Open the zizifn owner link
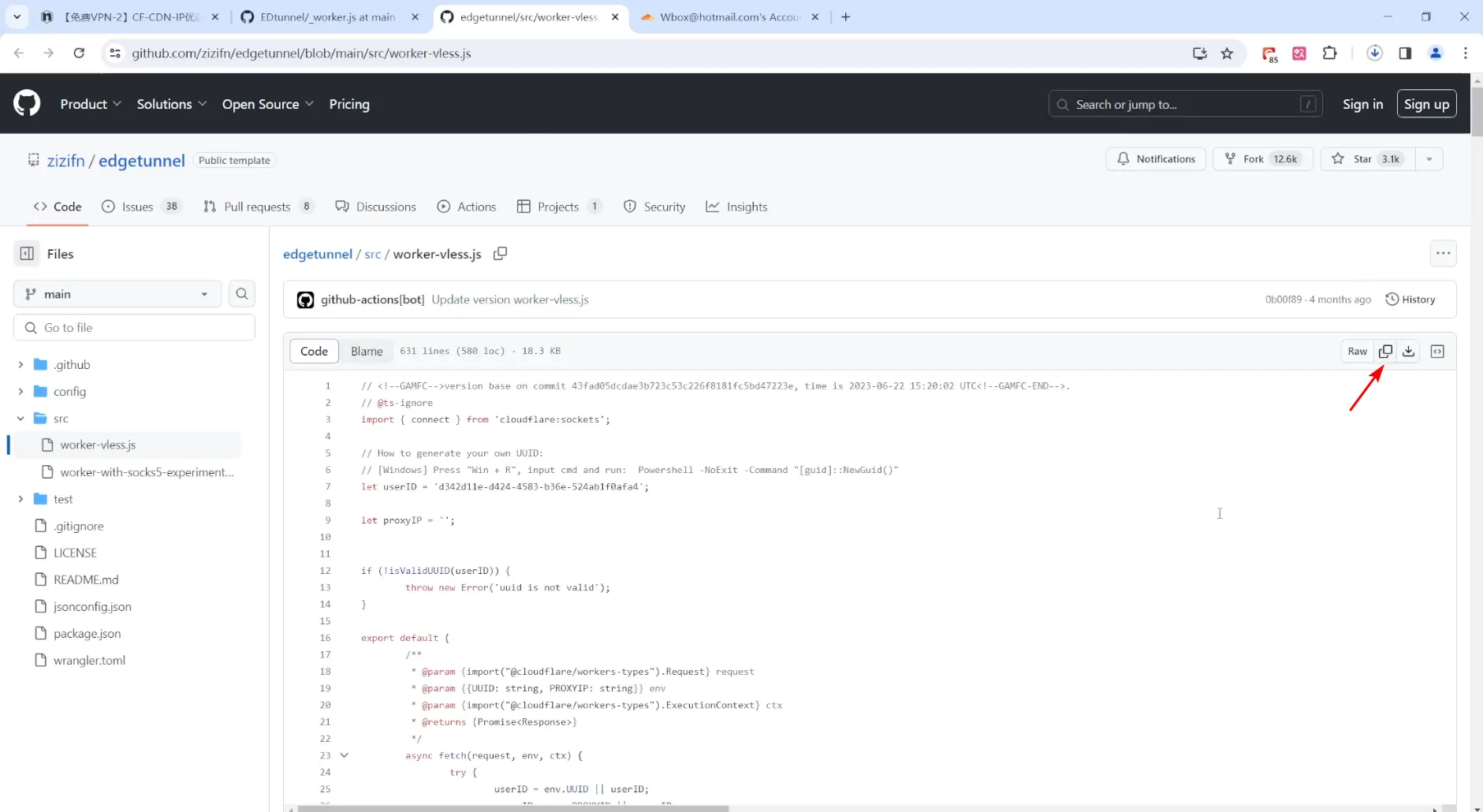1483x812 pixels. (x=65, y=161)
